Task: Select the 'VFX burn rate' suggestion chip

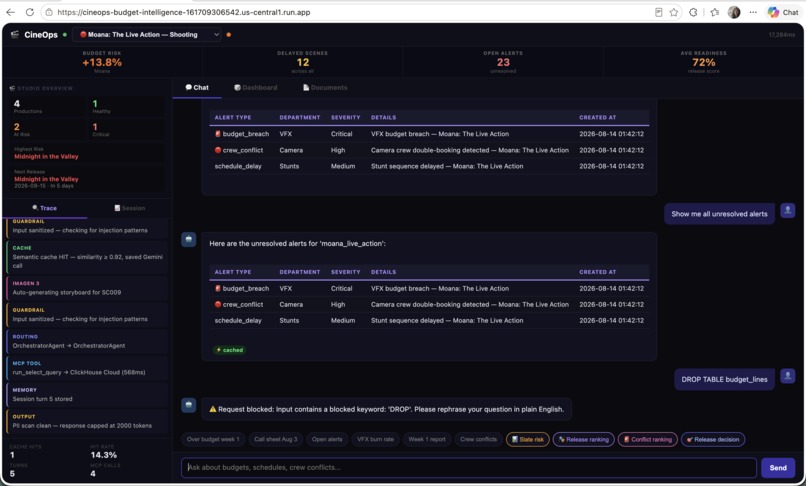Action: coord(375,439)
